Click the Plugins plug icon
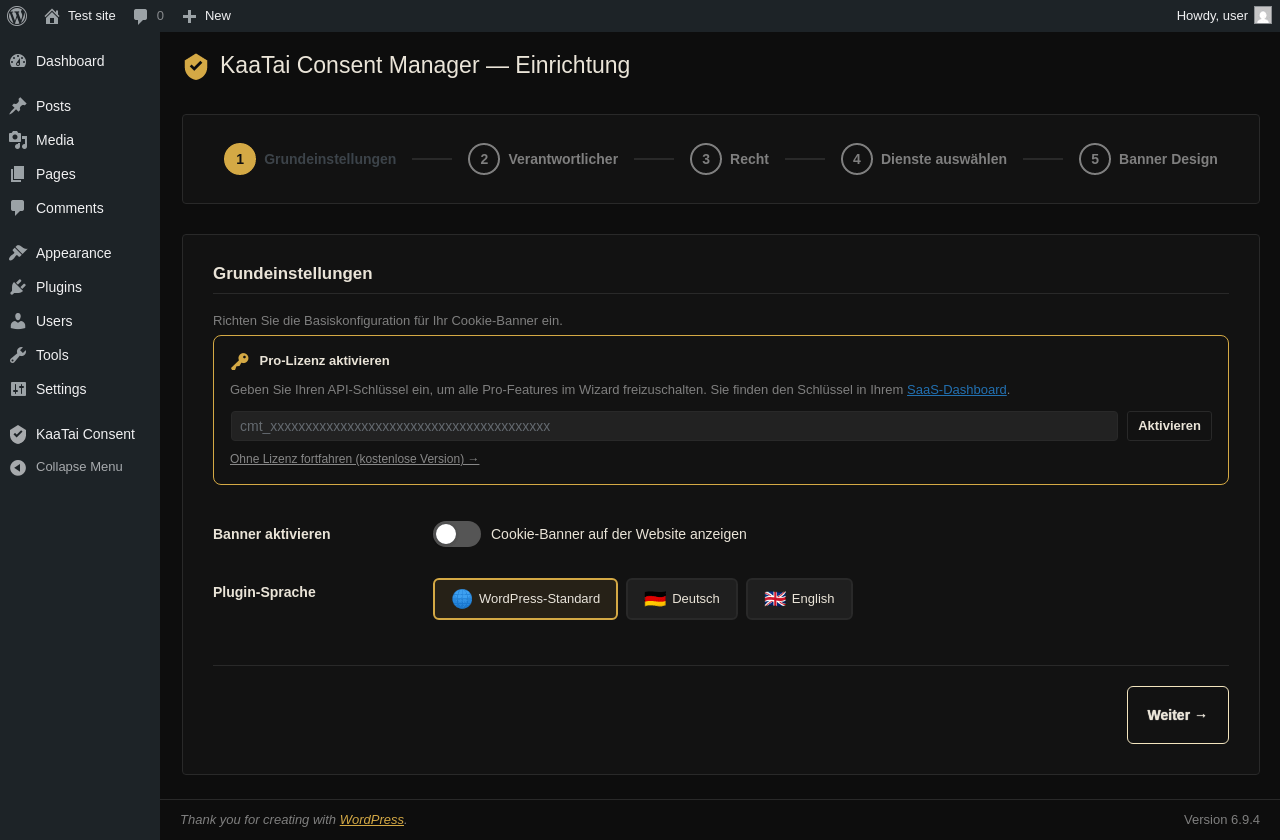This screenshot has height=840, width=1280. [x=18, y=287]
